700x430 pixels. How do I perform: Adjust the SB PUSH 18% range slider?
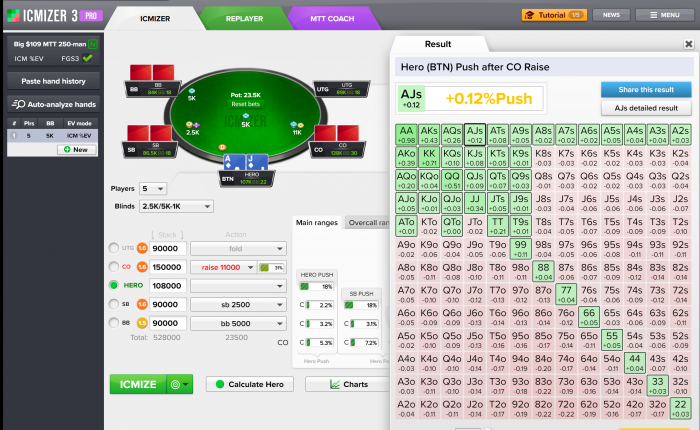tap(361, 305)
